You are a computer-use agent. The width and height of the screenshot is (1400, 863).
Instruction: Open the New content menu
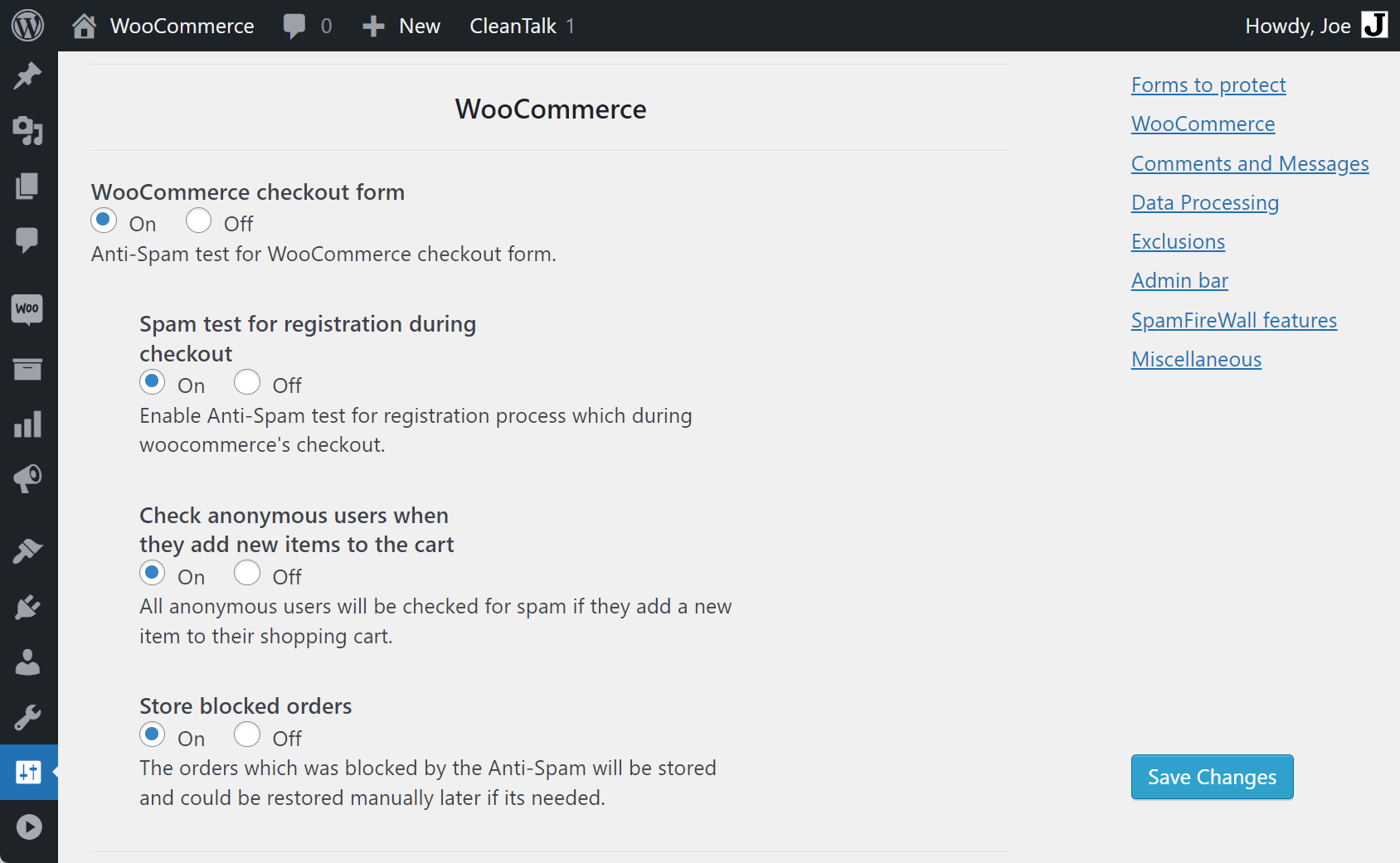coord(419,26)
